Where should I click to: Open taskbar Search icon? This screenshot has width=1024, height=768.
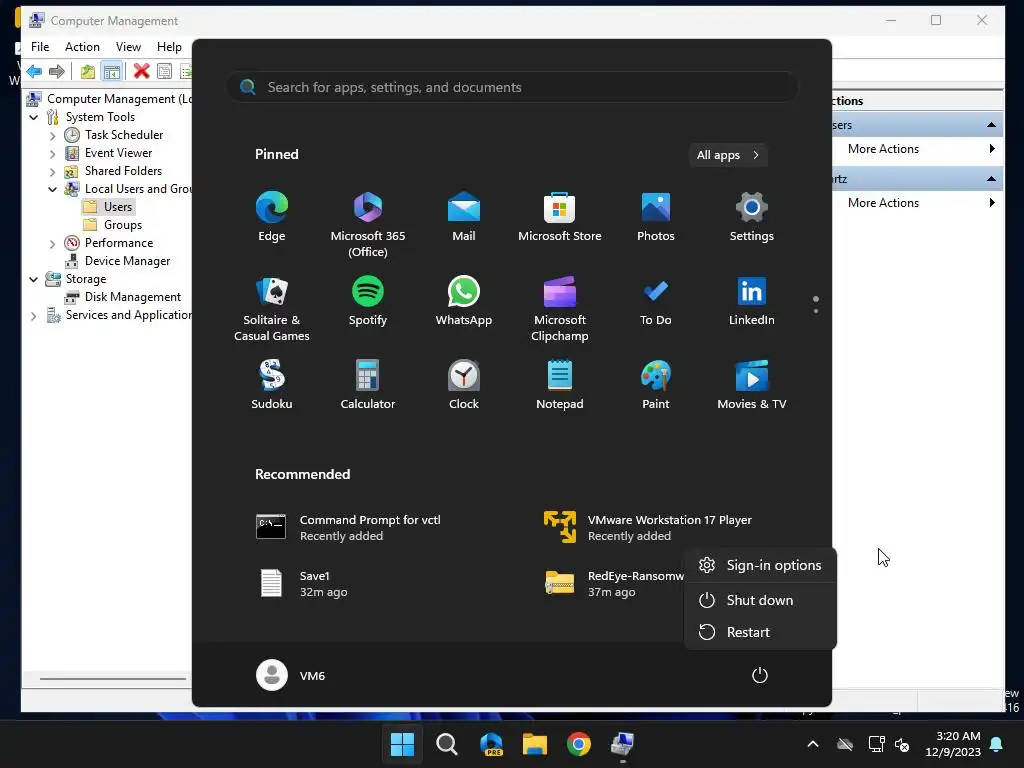click(x=447, y=743)
